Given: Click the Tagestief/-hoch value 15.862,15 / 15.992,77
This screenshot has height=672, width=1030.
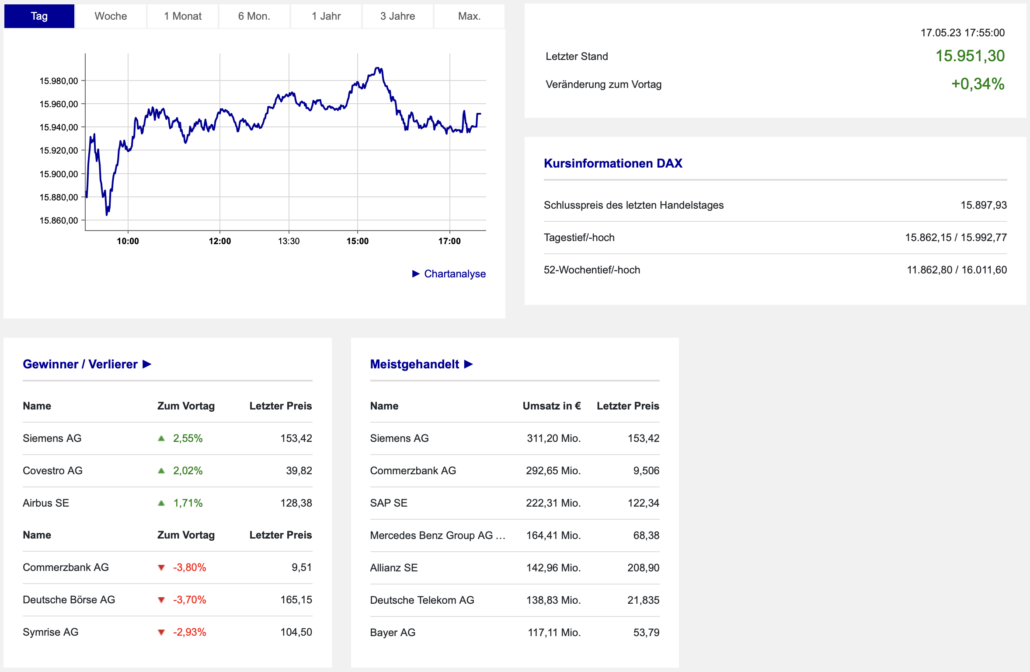Looking at the screenshot, I should pos(956,237).
